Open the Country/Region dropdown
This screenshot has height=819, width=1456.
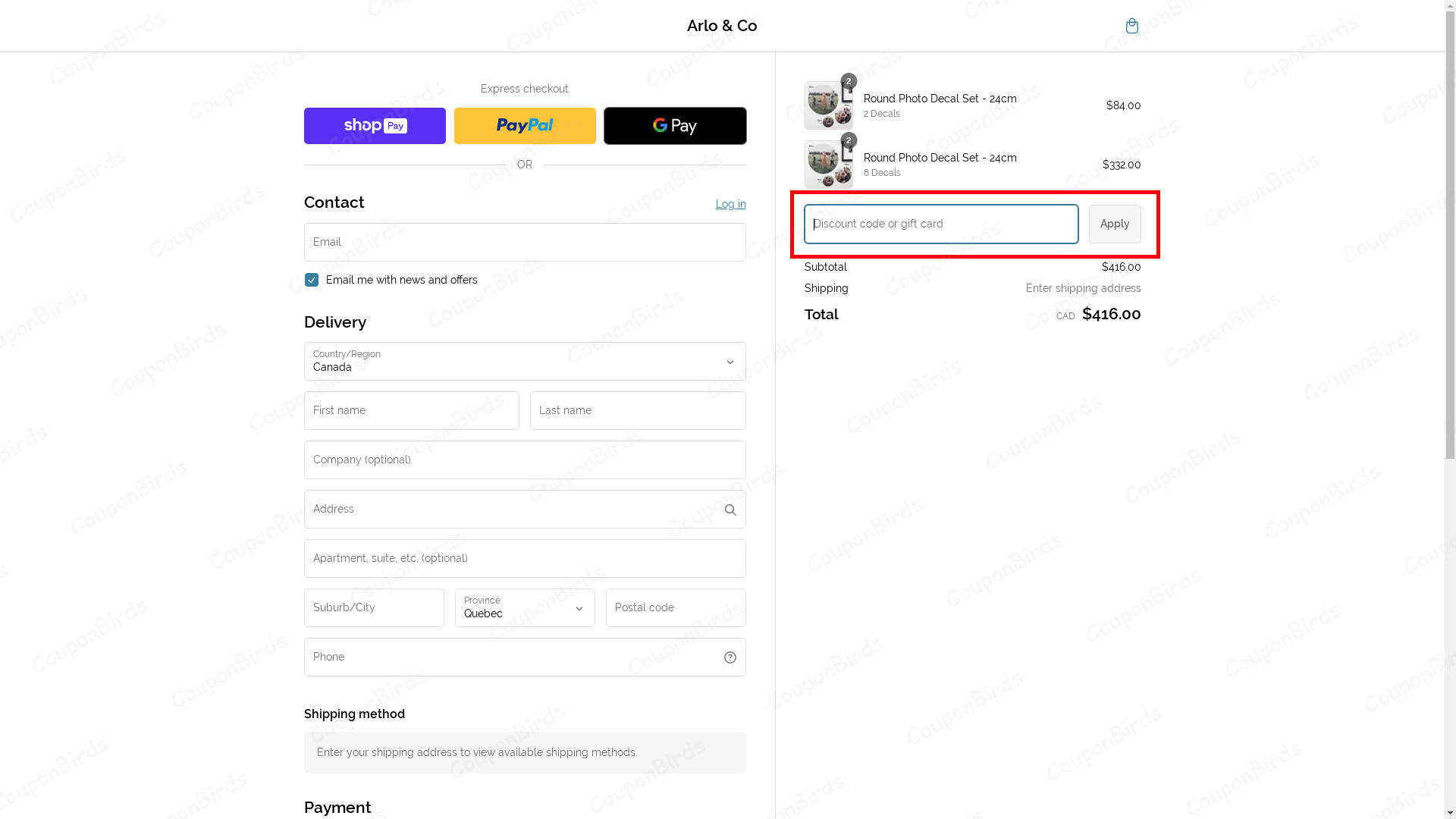(525, 362)
